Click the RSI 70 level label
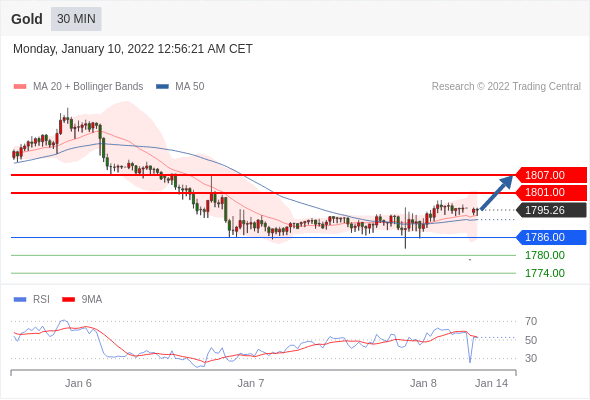This screenshot has height=400, width=590. (531, 321)
